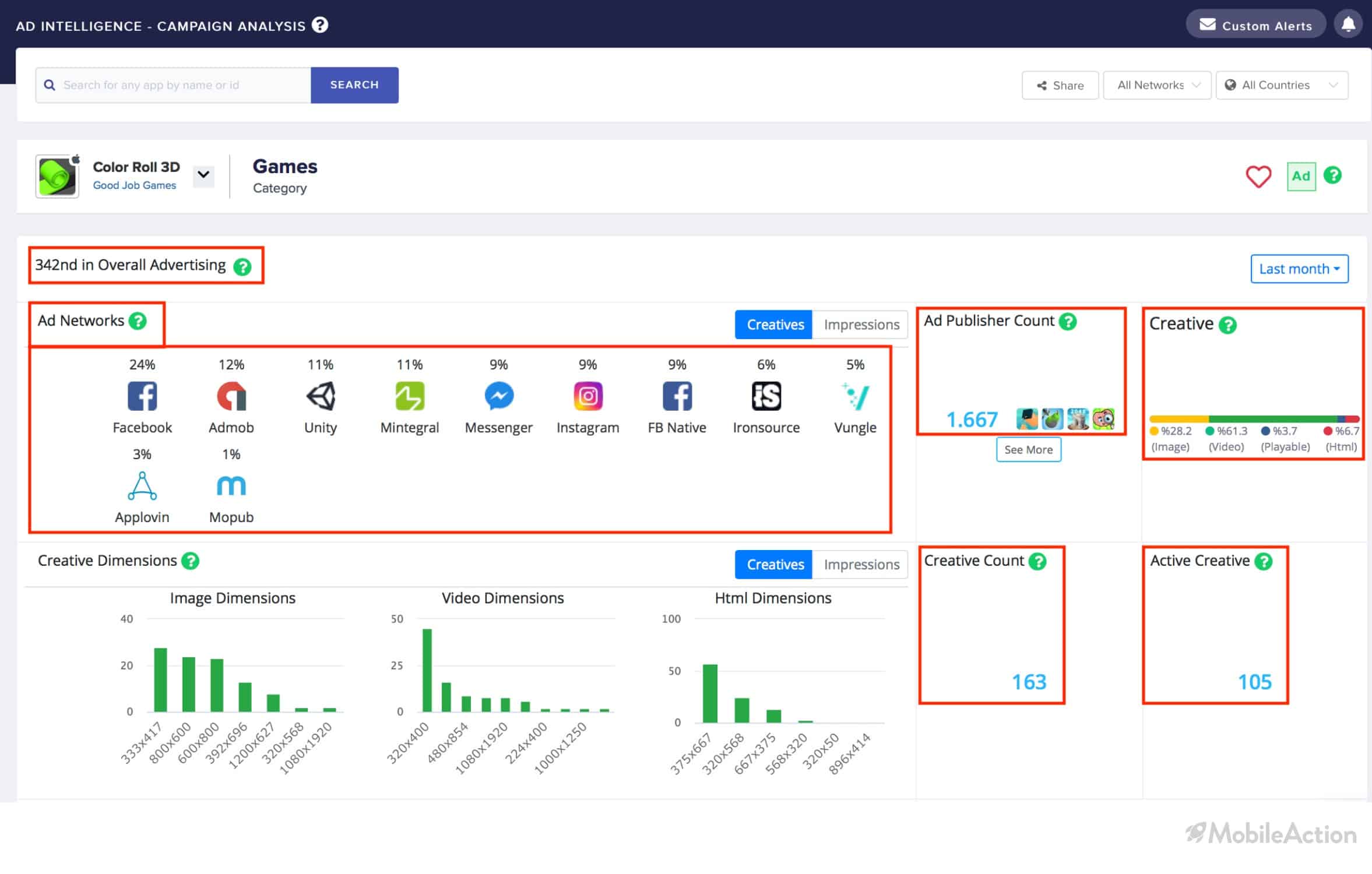Switch to Impressions tab in Creative Dimensions
The height and width of the screenshot is (874, 1372).
861,565
